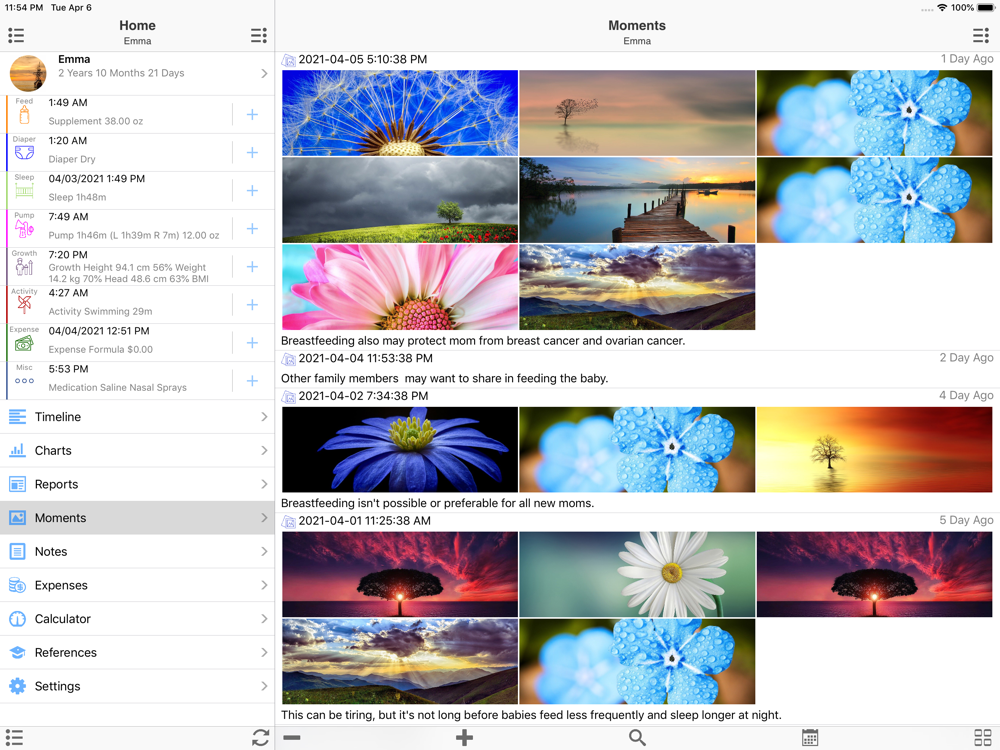Screen dimensions: 1000x750
Task: Open the list menu icon beside Home title
Action: (16, 35)
